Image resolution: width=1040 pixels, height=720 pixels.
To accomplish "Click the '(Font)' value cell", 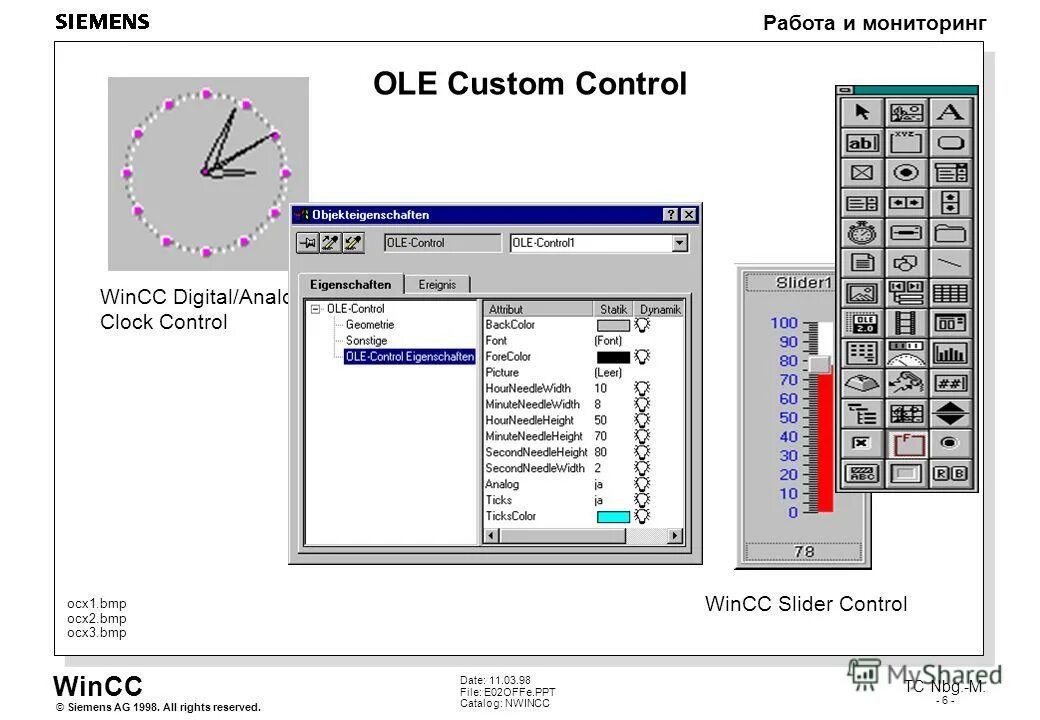I will pyautogui.click(x=608, y=341).
